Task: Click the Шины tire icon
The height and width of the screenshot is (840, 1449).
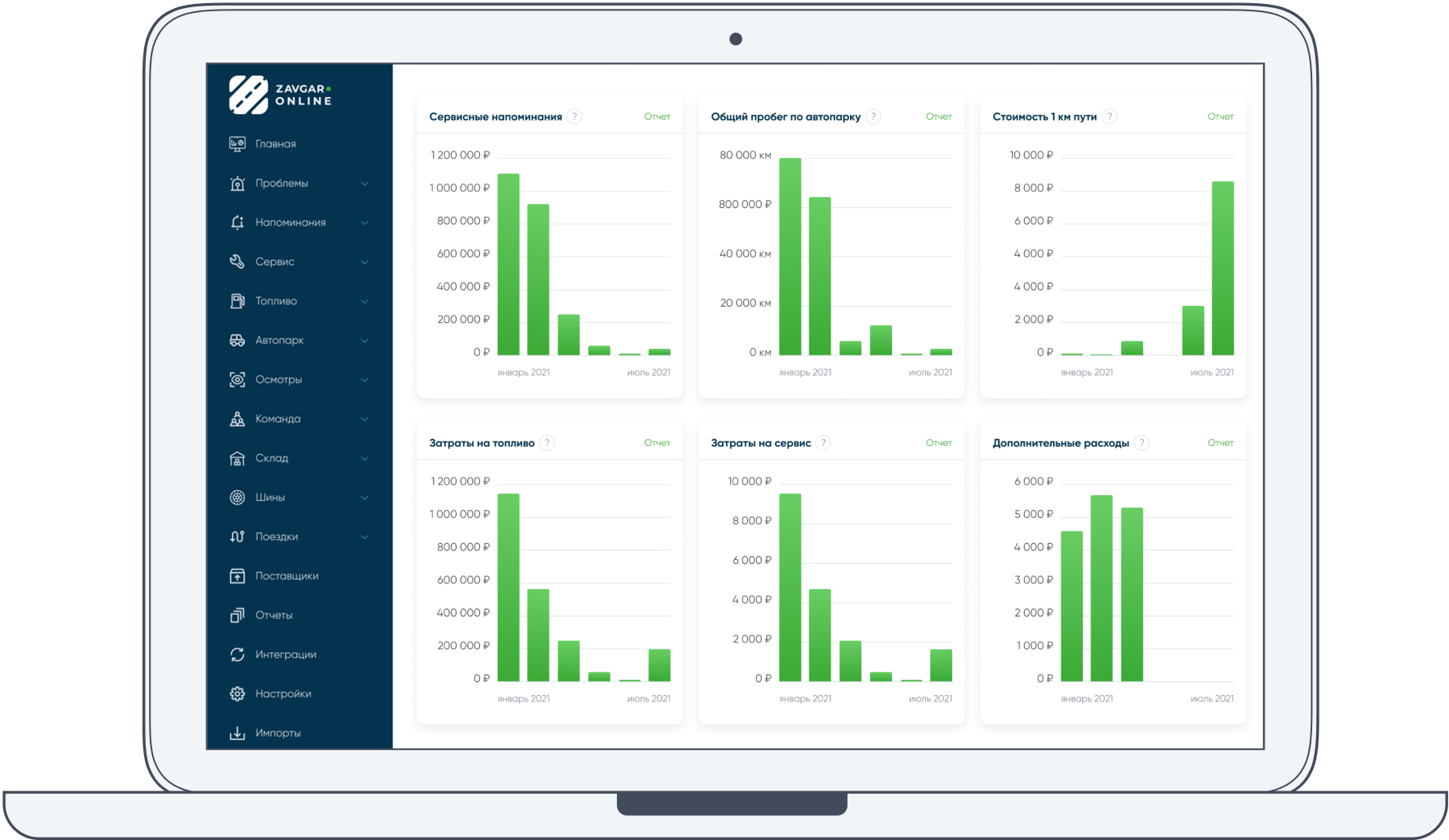Action: (x=237, y=498)
